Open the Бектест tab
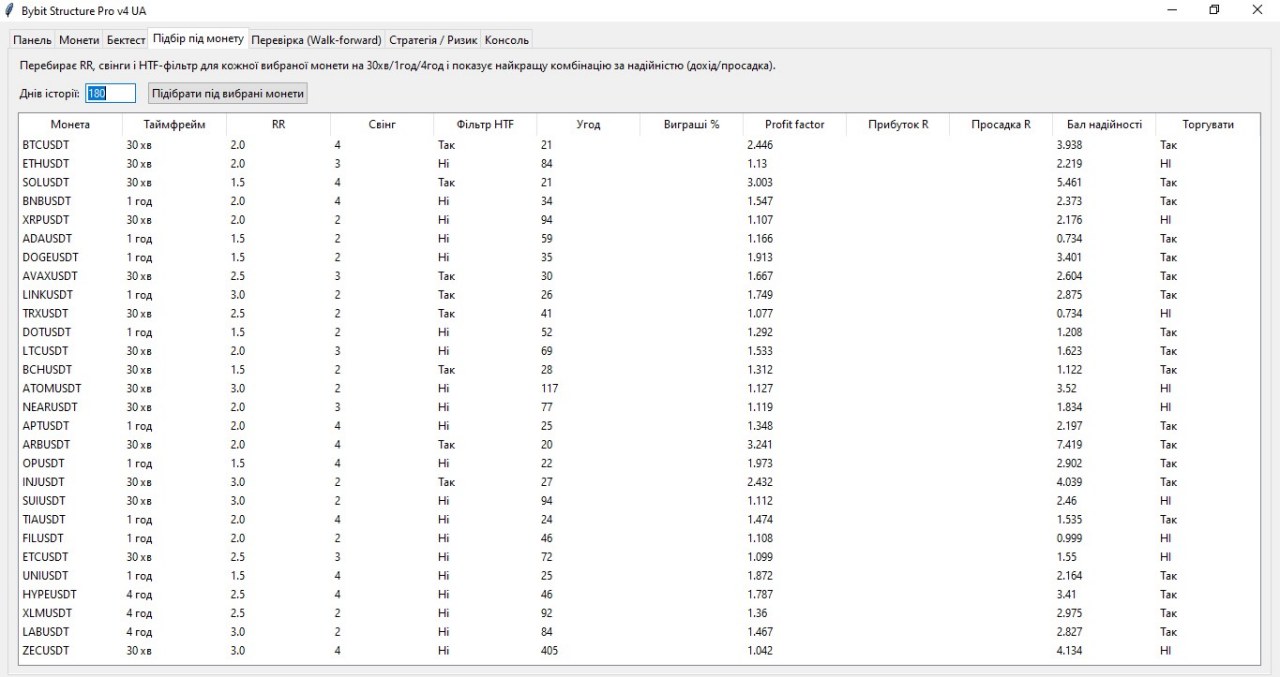Screen dimensions: 1280x677 click(126, 40)
